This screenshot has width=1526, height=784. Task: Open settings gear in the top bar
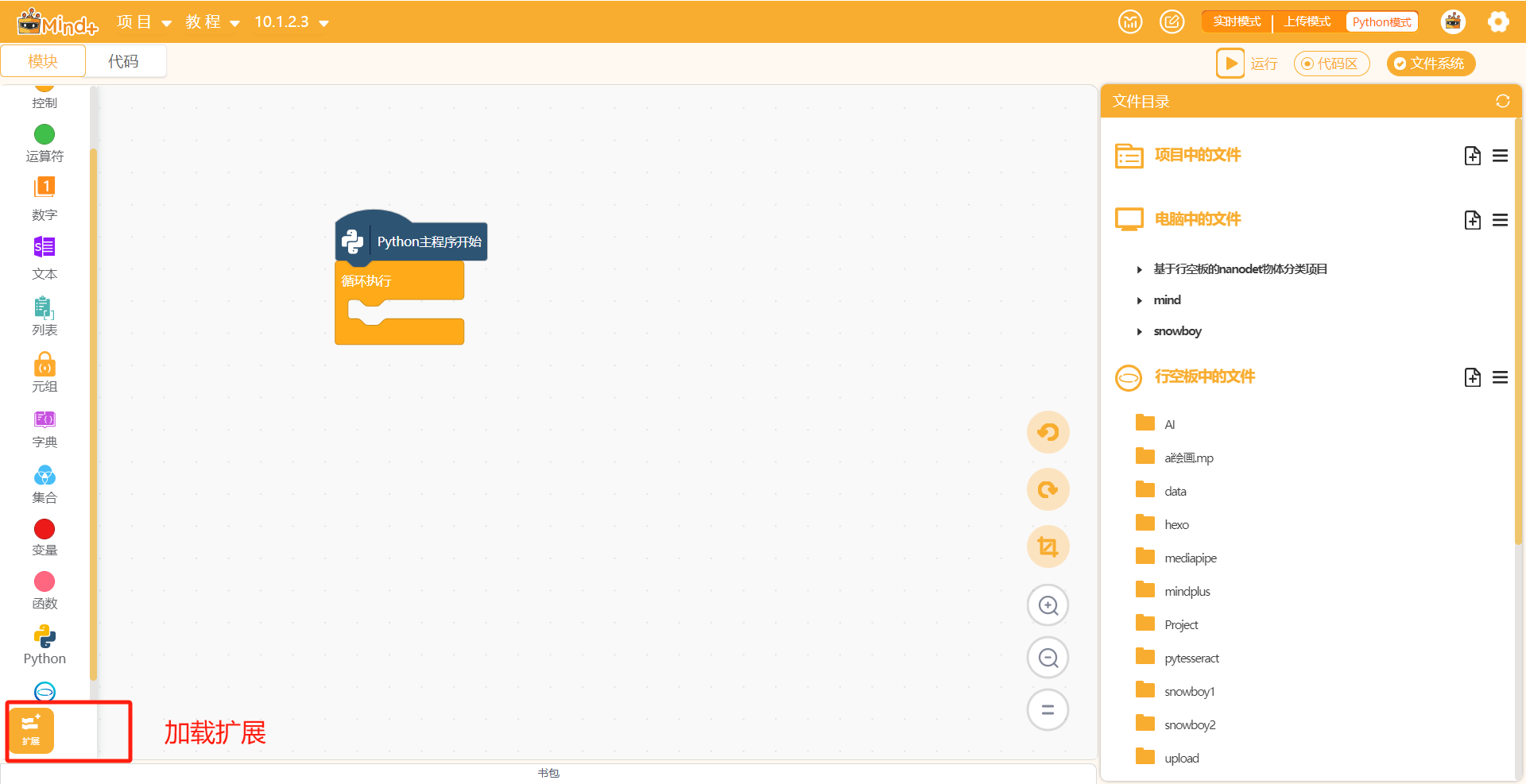click(1498, 21)
